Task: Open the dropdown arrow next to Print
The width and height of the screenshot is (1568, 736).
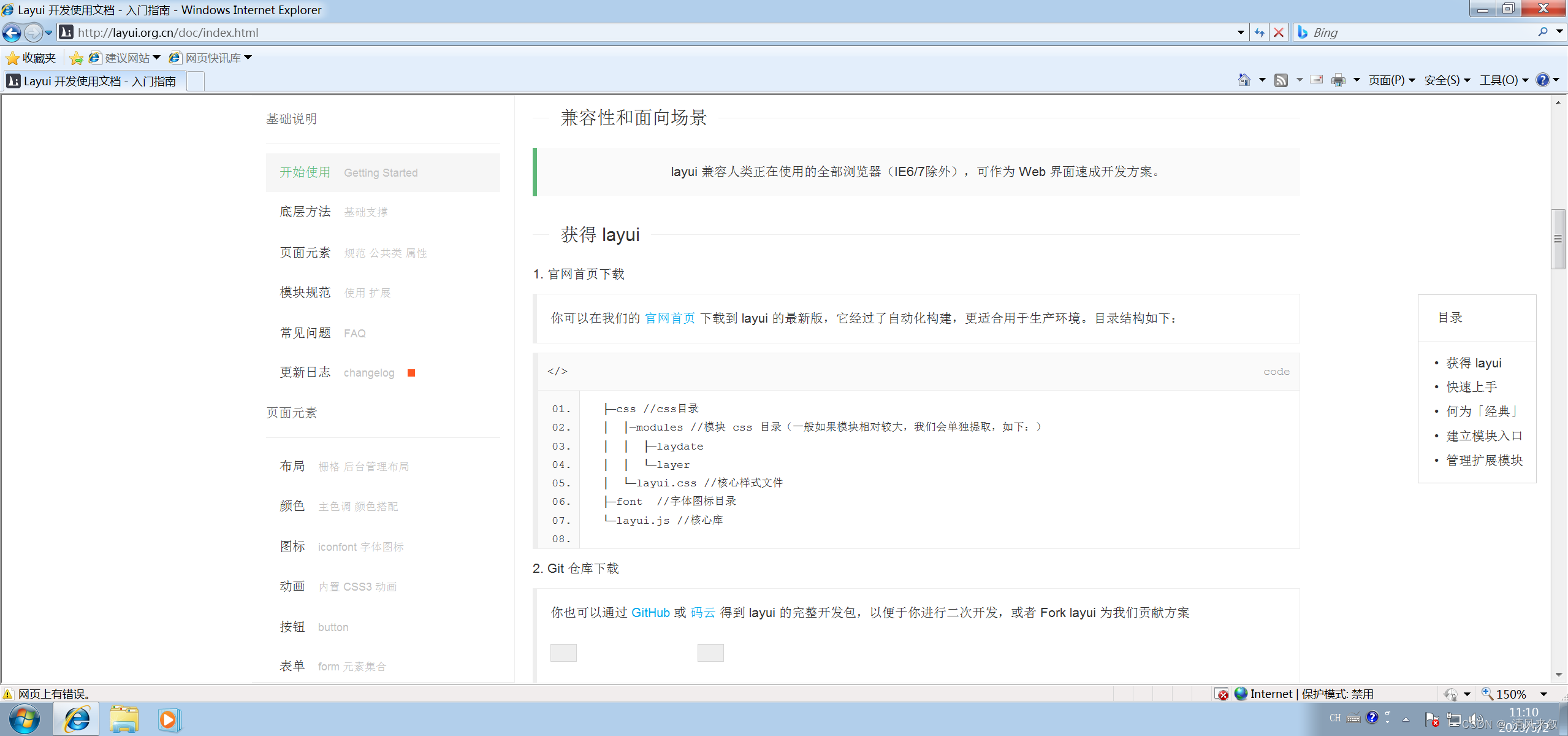Action: pyautogui.click(x=1357, y=80)
